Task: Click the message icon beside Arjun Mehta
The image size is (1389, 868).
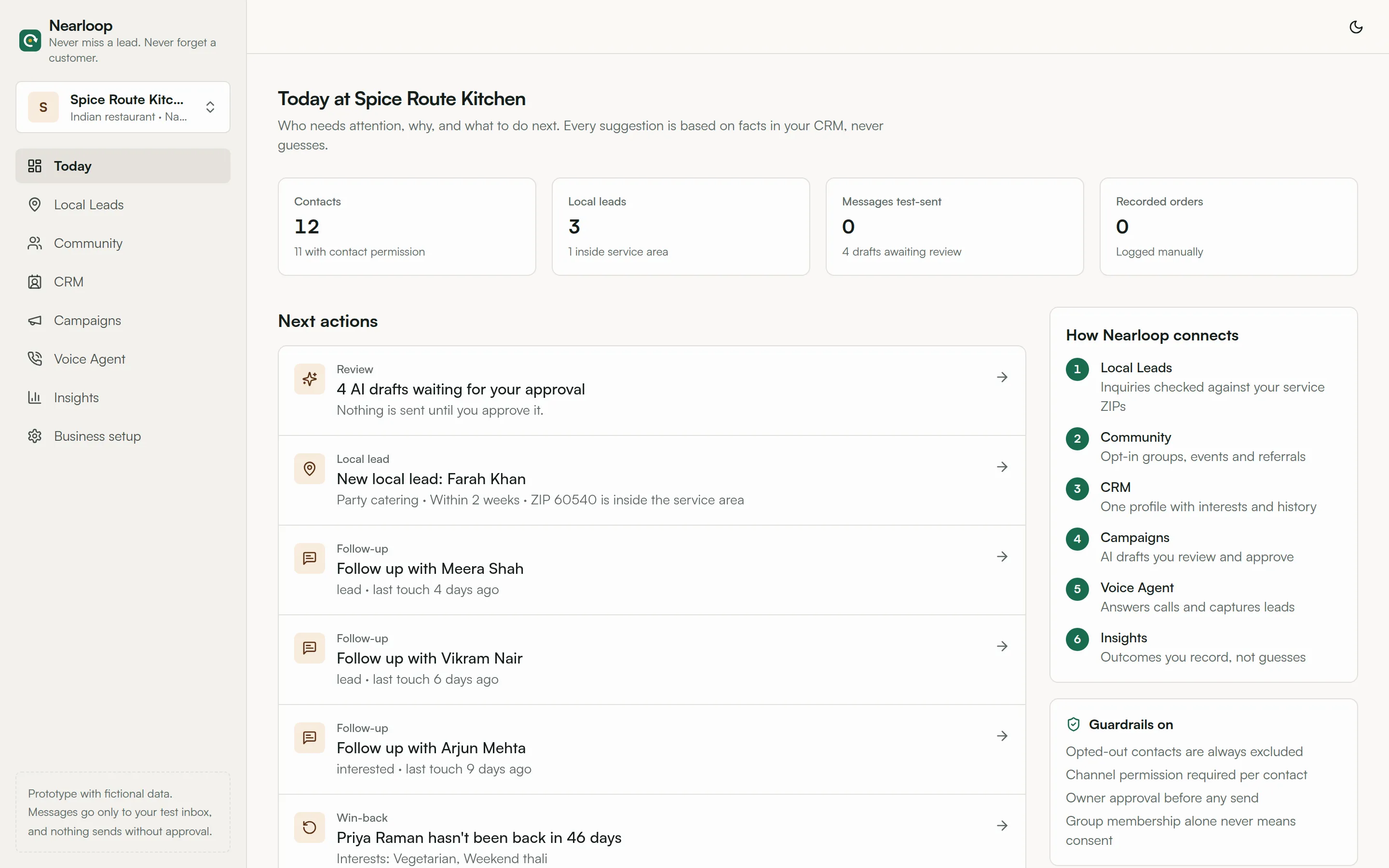Action: coord(310,738)
